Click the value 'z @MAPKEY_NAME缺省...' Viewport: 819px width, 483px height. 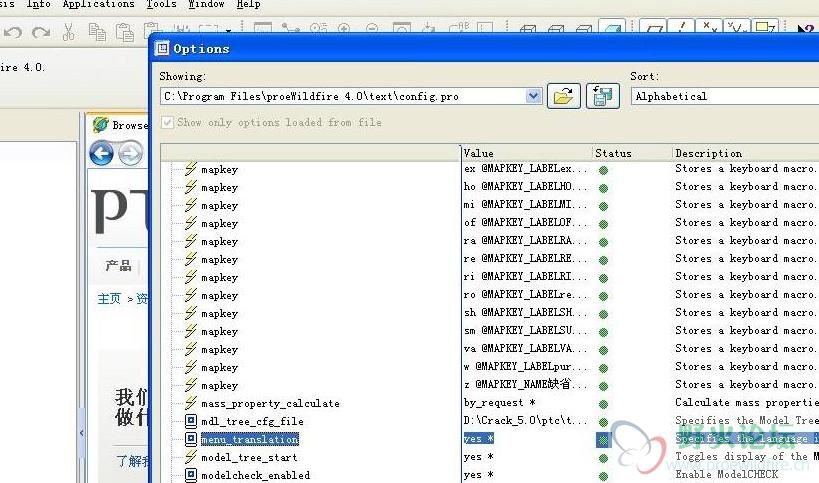click(x=525, y=384)
